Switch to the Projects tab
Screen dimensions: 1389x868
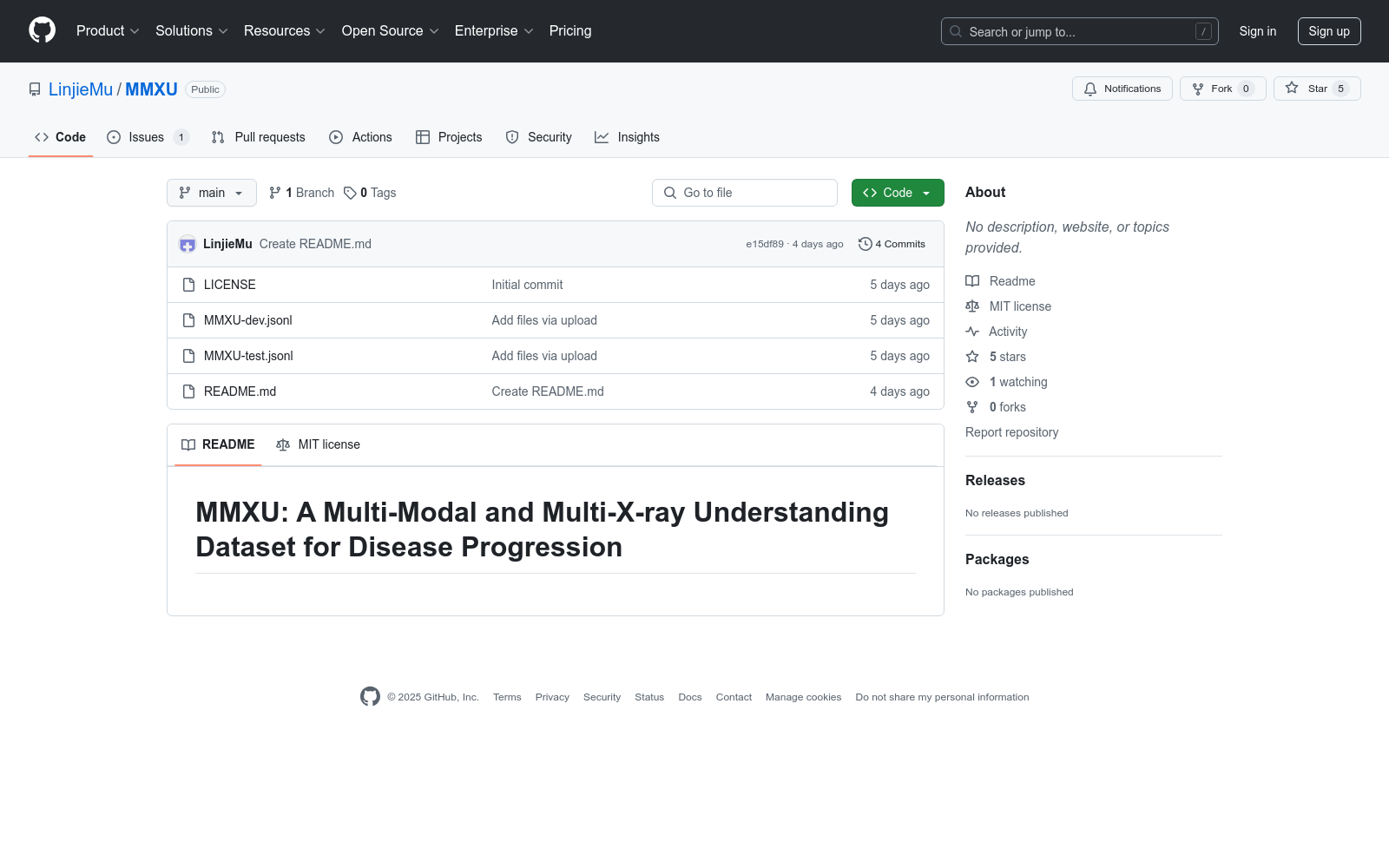click(x=449, y=137)
